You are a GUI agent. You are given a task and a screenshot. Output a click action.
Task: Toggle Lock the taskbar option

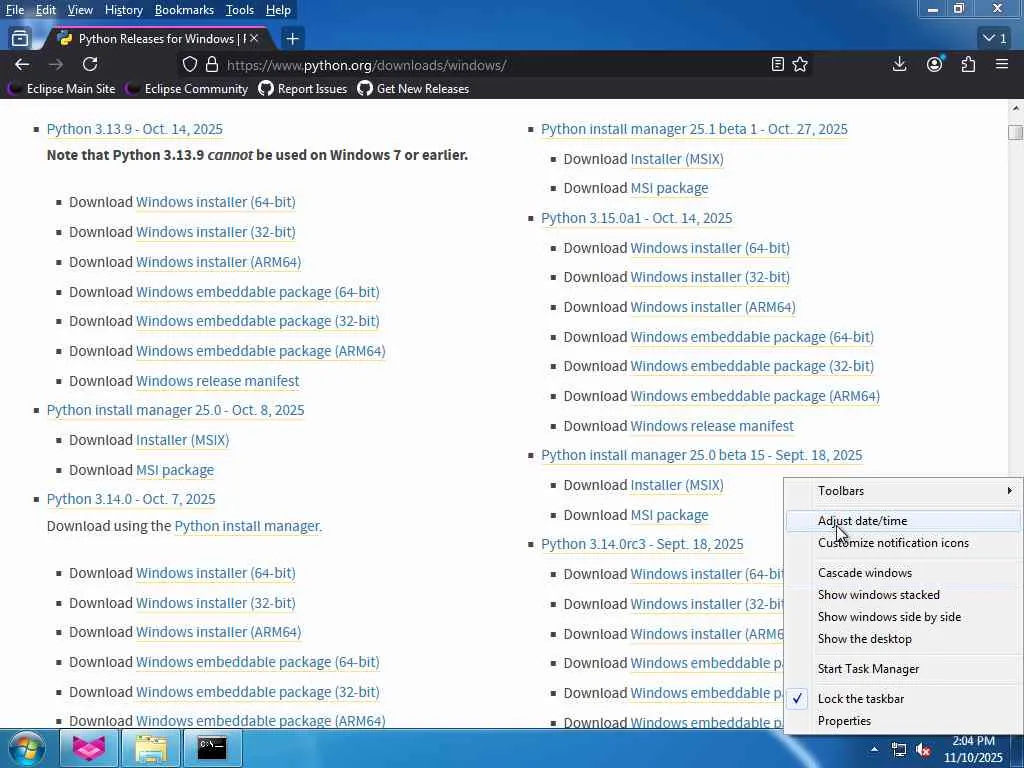(x=903, y=699)
